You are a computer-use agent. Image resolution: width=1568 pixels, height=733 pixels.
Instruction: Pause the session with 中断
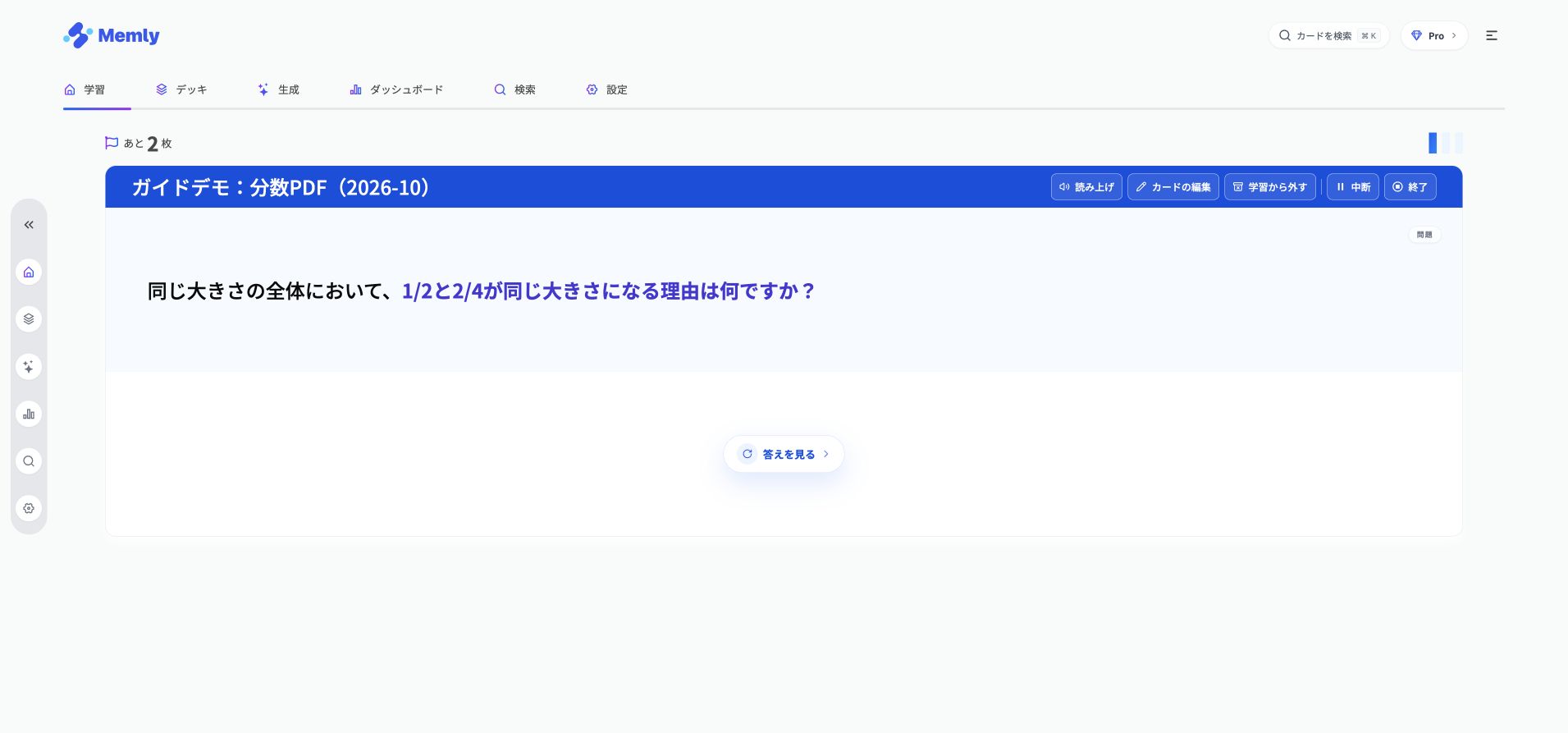[x=1353, y=187]
